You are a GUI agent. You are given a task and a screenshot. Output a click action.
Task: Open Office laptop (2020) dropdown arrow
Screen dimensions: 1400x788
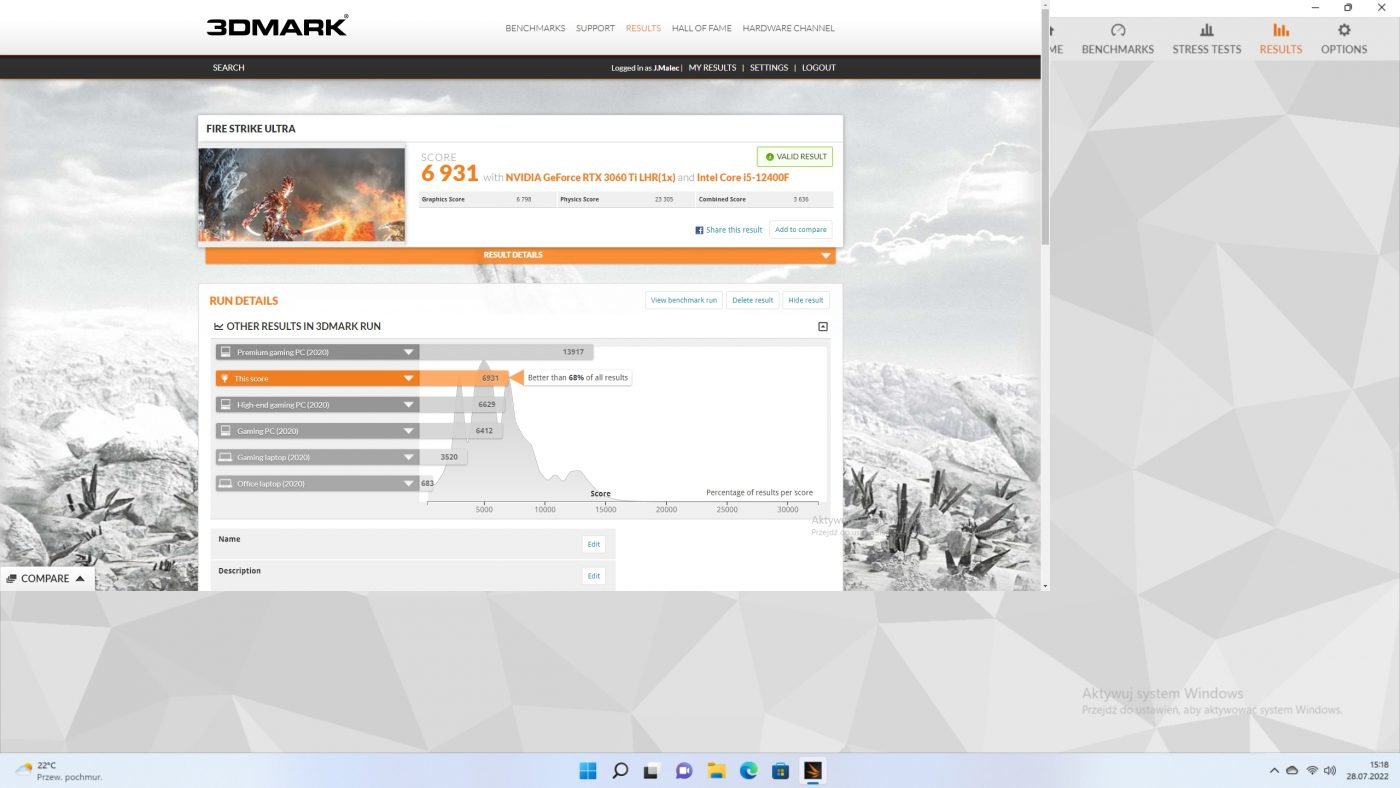pos(409,484)
